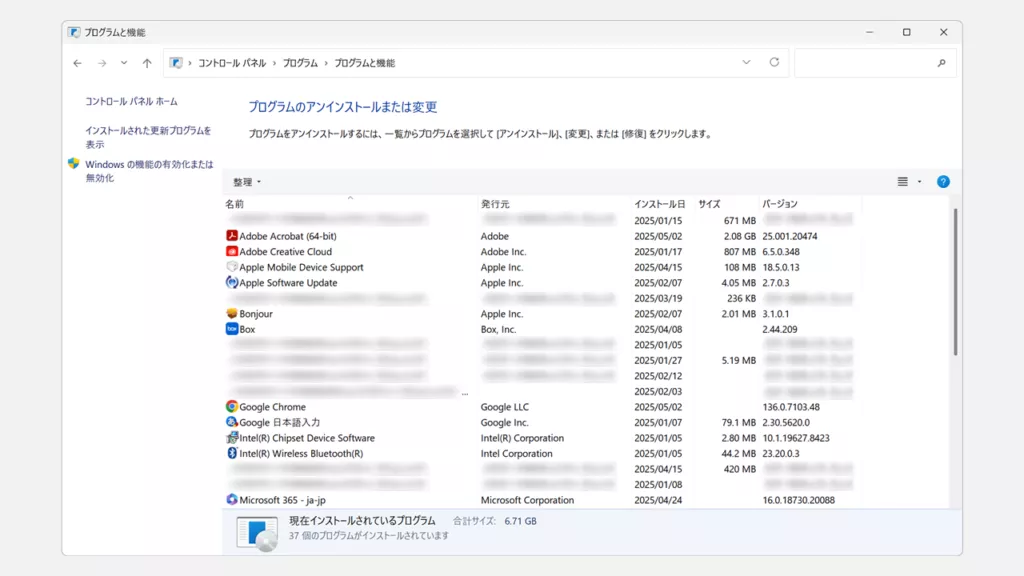1024x576 pixels.
Task: Click the shield icon beside Windows の機能
Action: [x=73, y=163]
